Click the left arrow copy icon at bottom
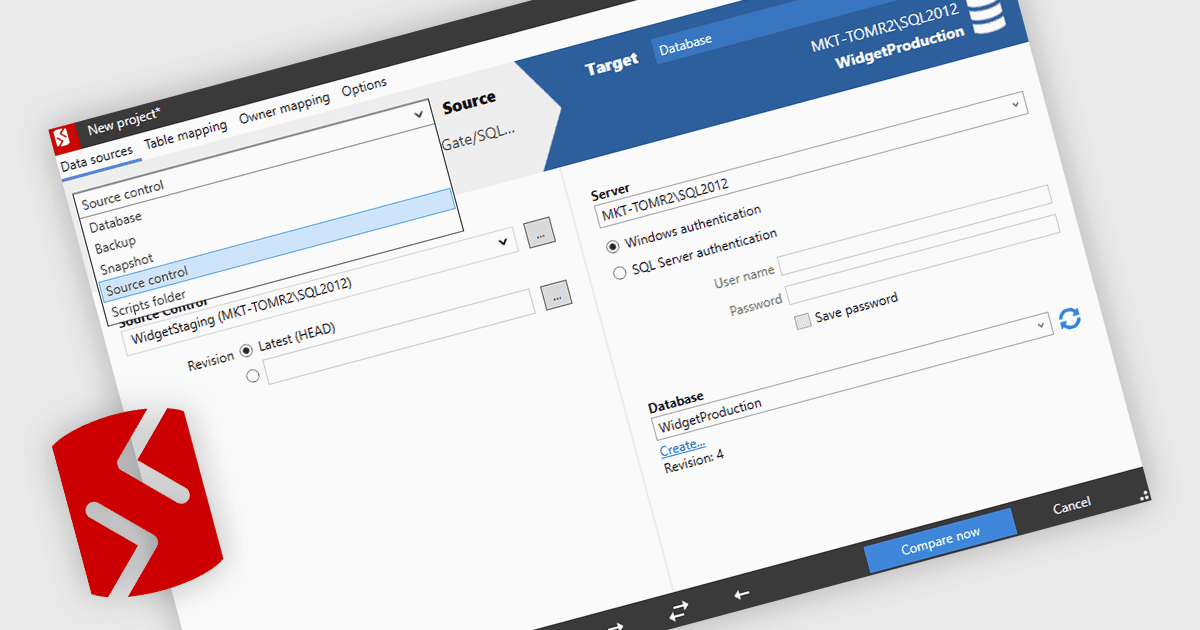 point(741,595)
